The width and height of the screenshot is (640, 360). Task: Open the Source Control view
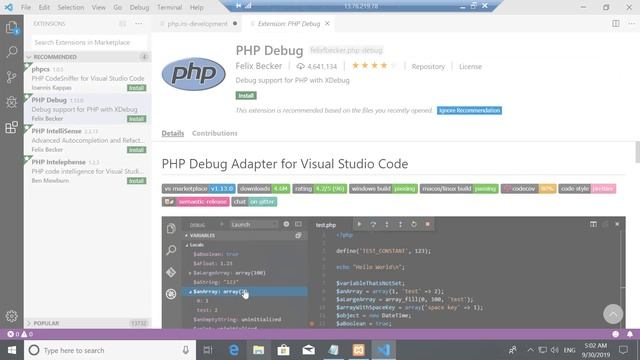[11, 77]
